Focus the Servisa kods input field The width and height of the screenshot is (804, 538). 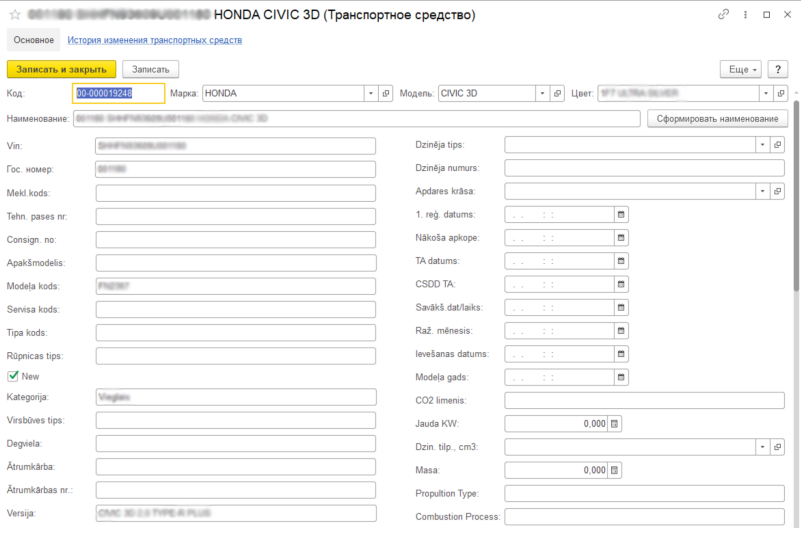click(x=235, y=309)
